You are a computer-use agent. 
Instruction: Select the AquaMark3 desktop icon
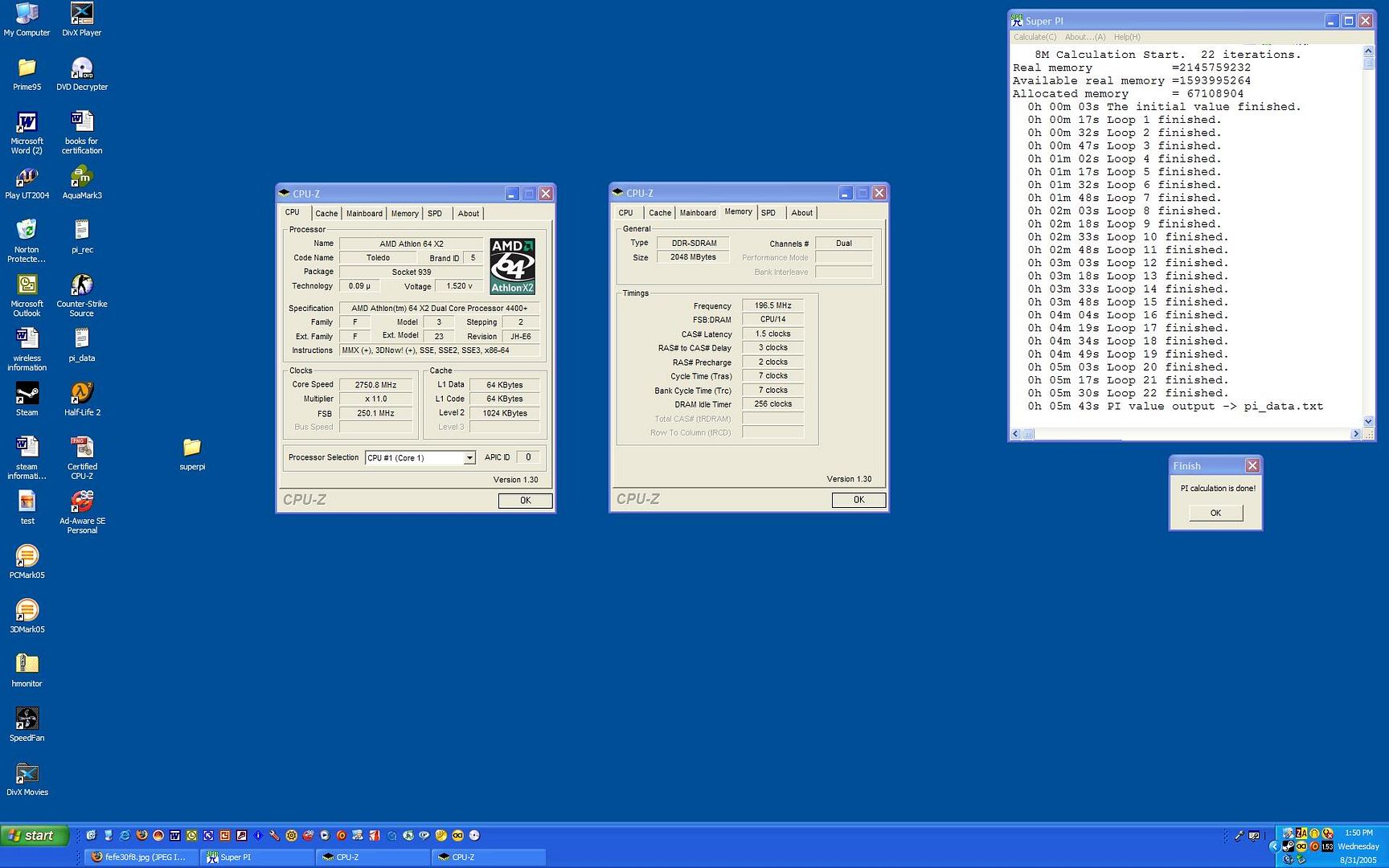click(x=82, y=182)
